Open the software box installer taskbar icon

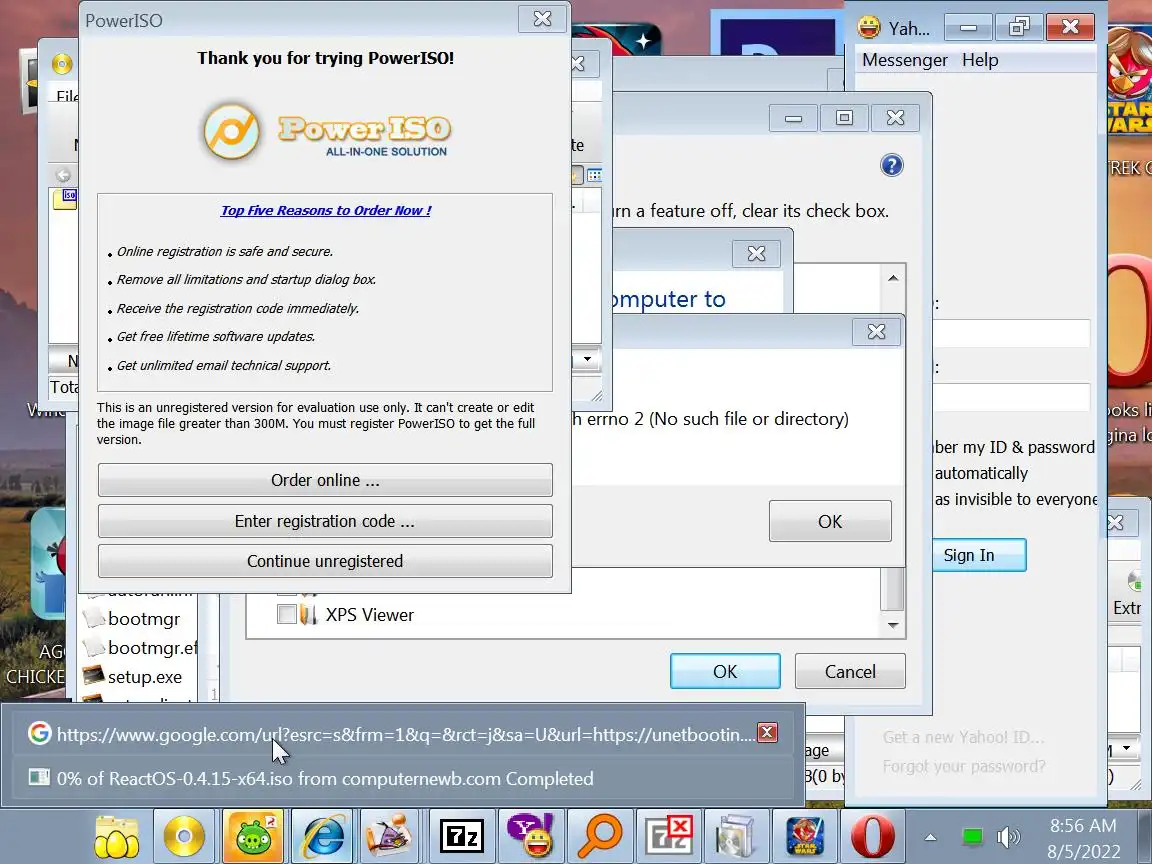tap(737, 835)
